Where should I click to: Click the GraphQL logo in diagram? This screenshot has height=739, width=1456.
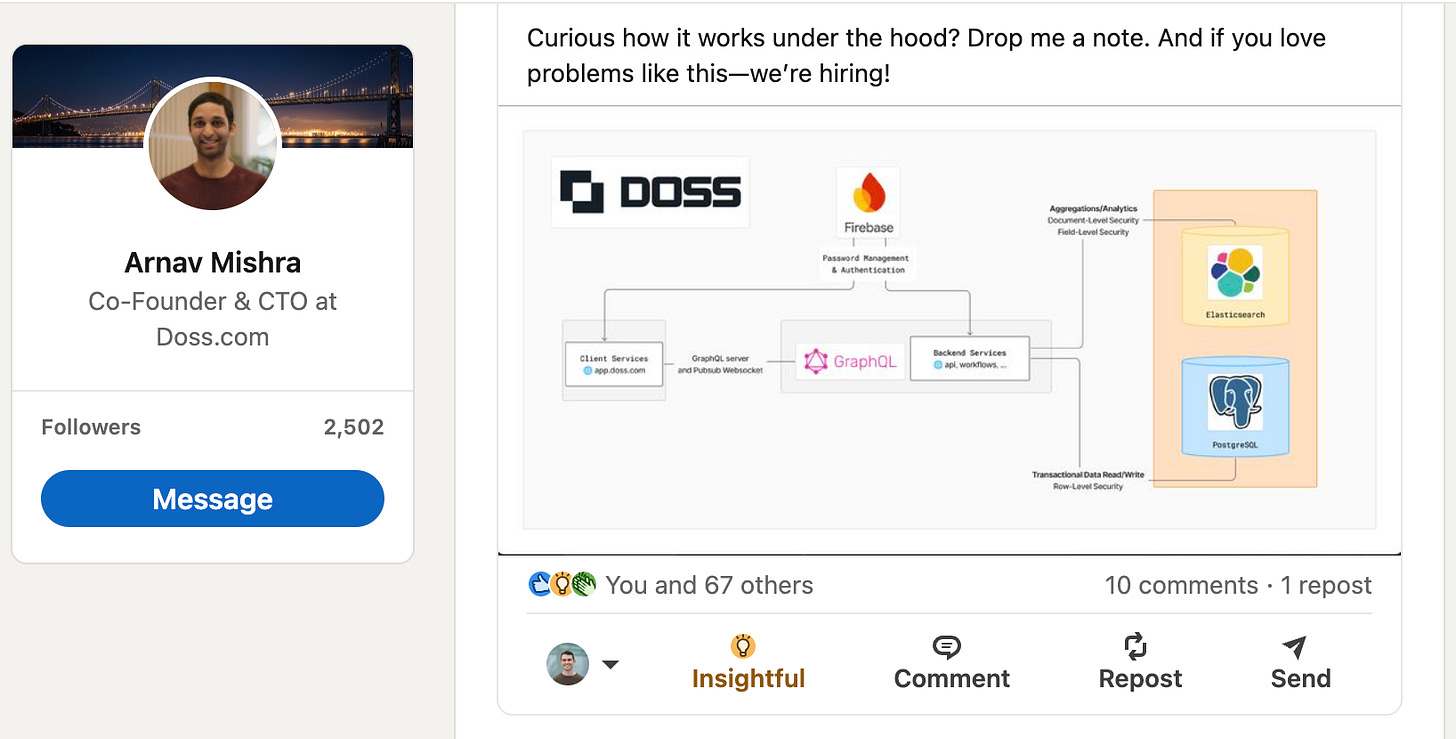[850, 362]
